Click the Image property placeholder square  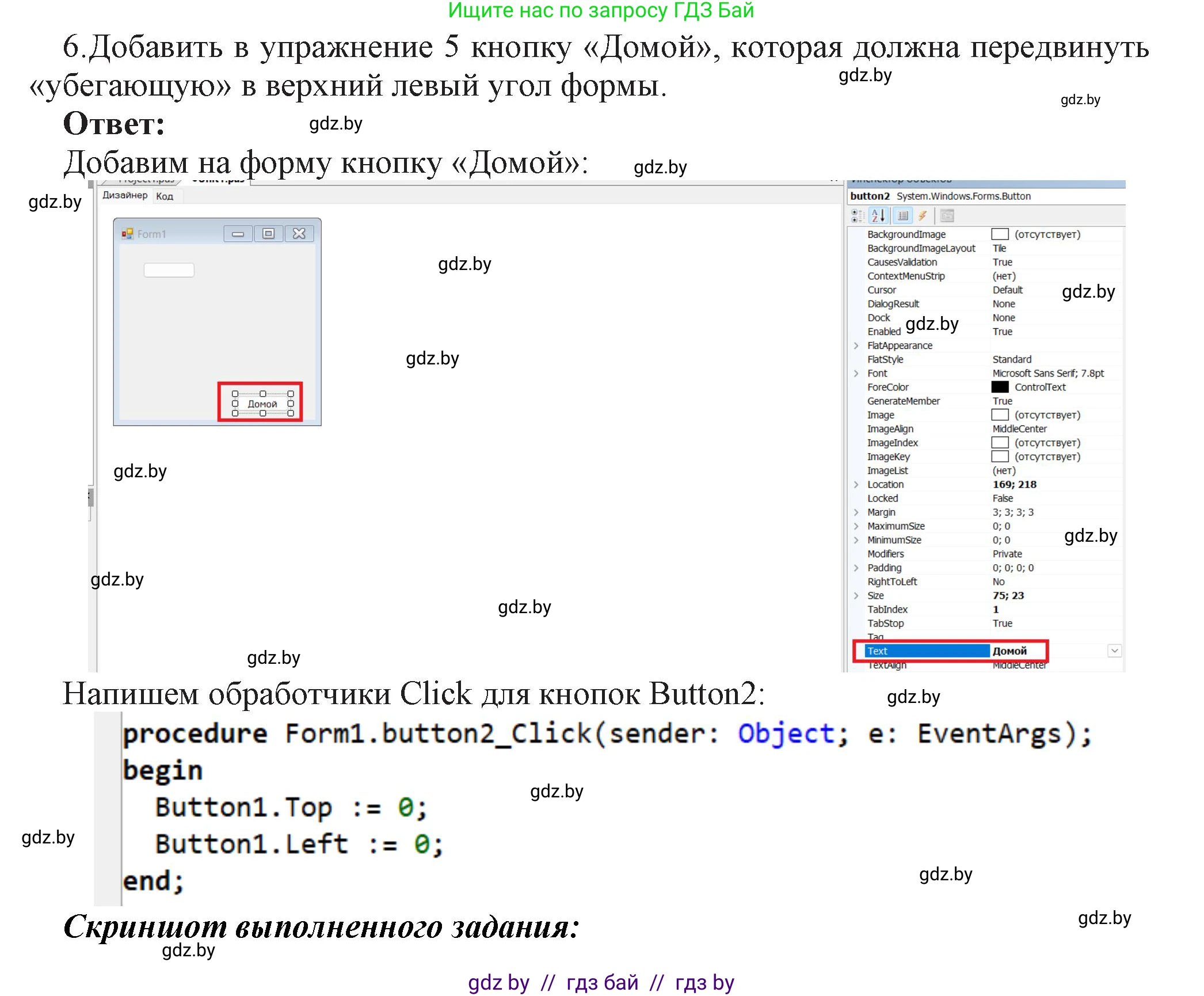point(1000,415)
